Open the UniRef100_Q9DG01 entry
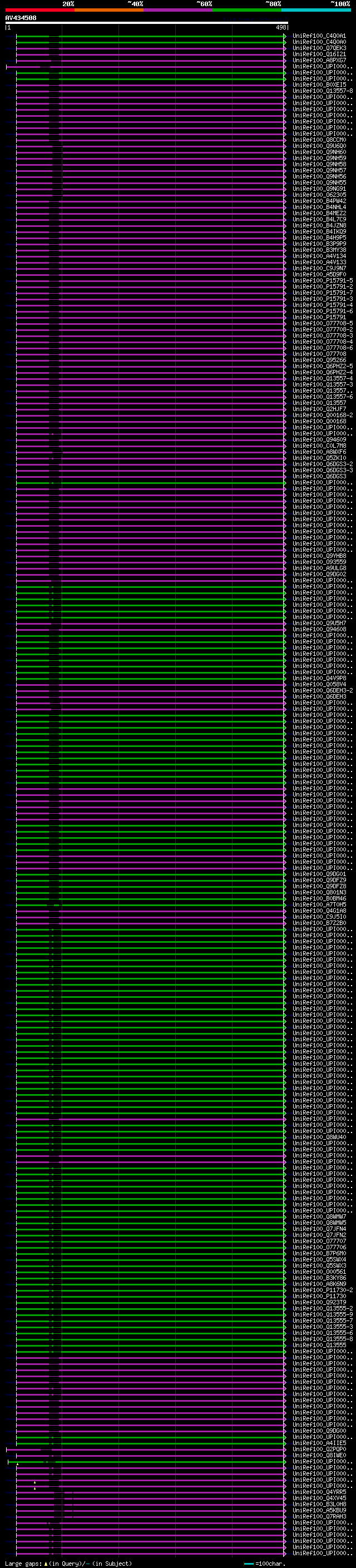This screenshot has height=1568, width=356. point(319,874)
